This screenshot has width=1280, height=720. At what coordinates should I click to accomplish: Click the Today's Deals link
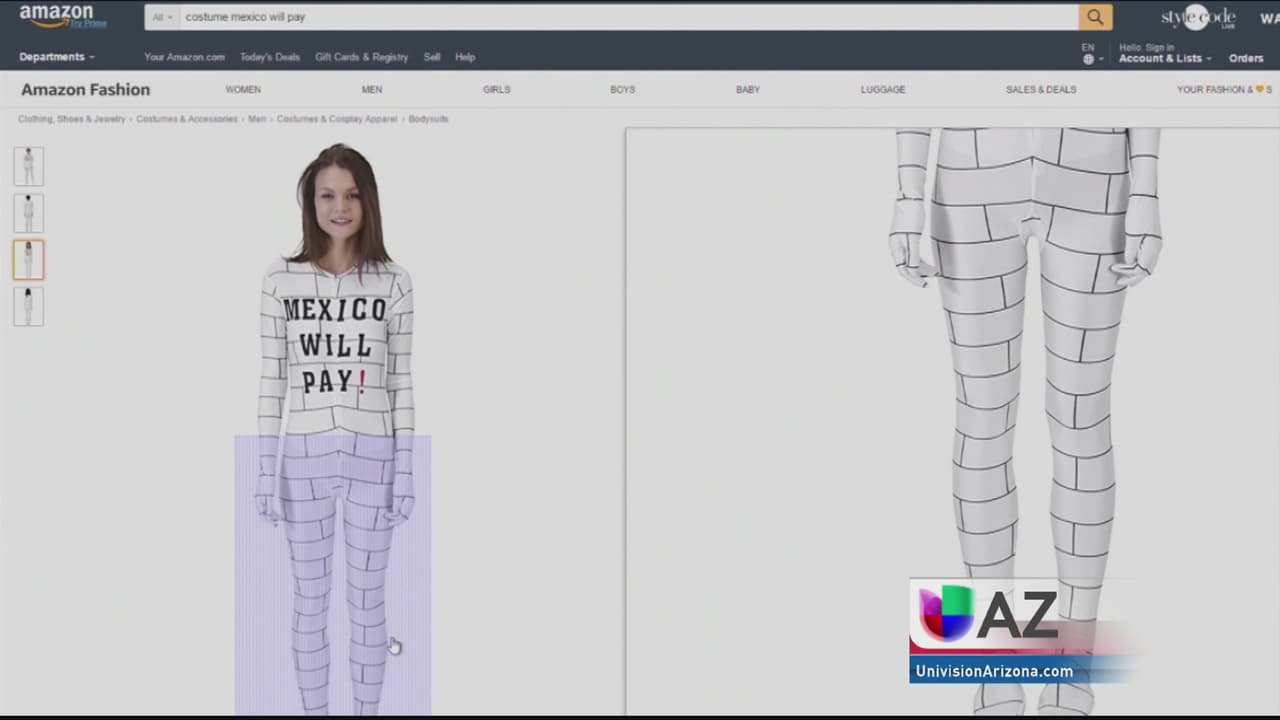(270, 57)
